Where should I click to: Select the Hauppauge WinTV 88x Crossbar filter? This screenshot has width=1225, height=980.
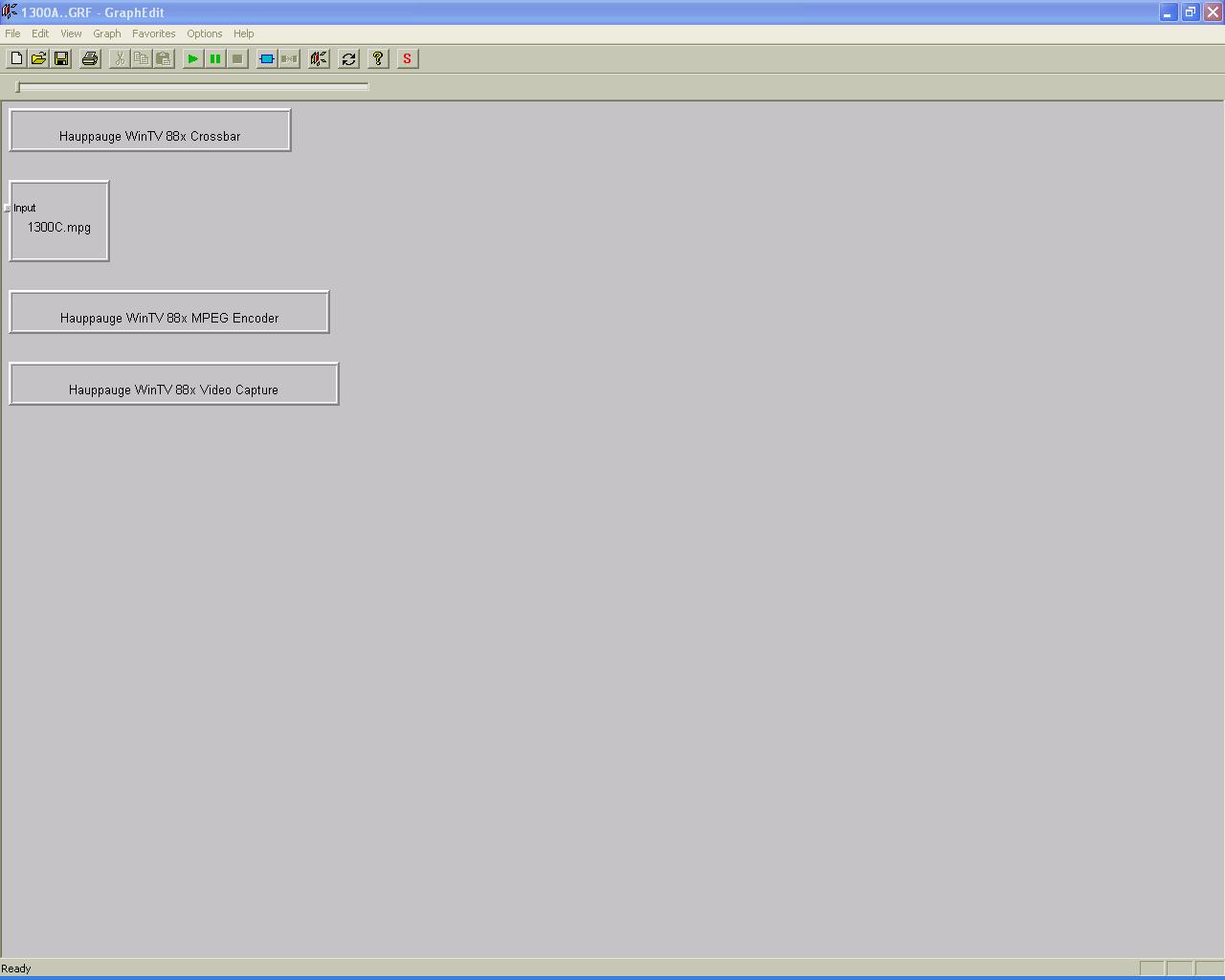[x=149, y=131]
